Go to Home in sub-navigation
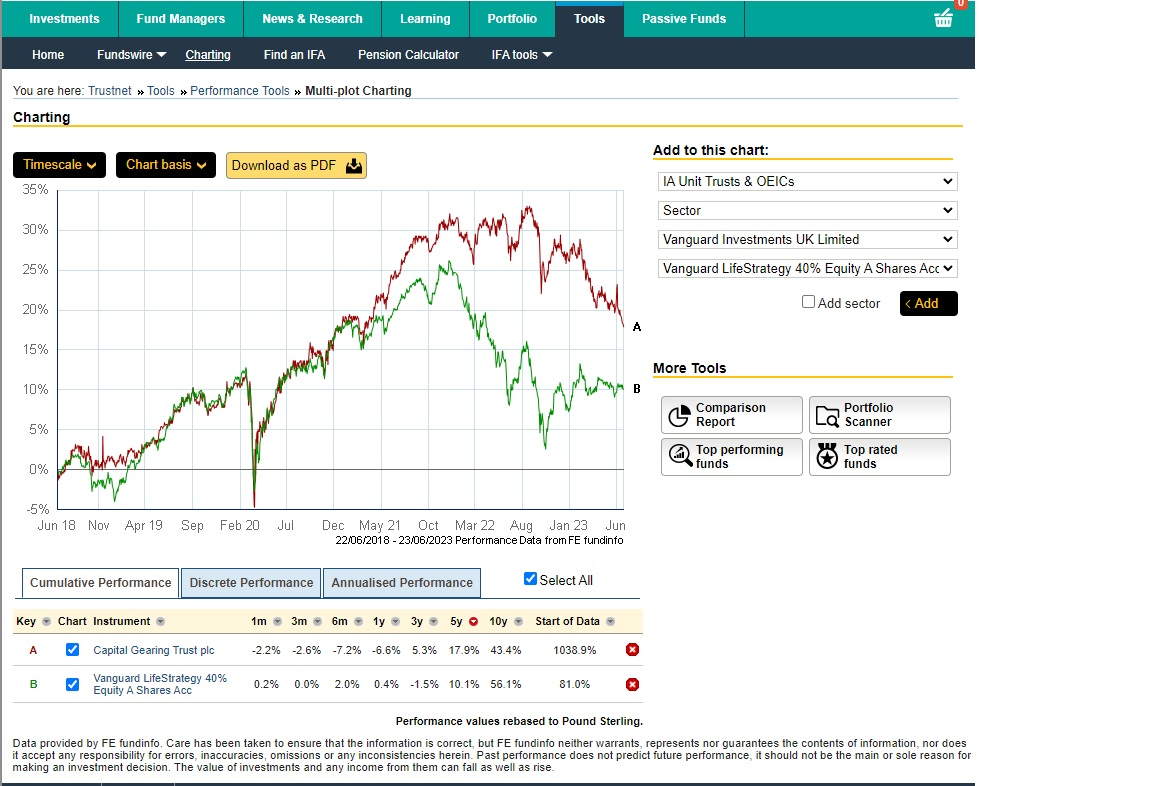1152x786 pixels. click(48, 54)
